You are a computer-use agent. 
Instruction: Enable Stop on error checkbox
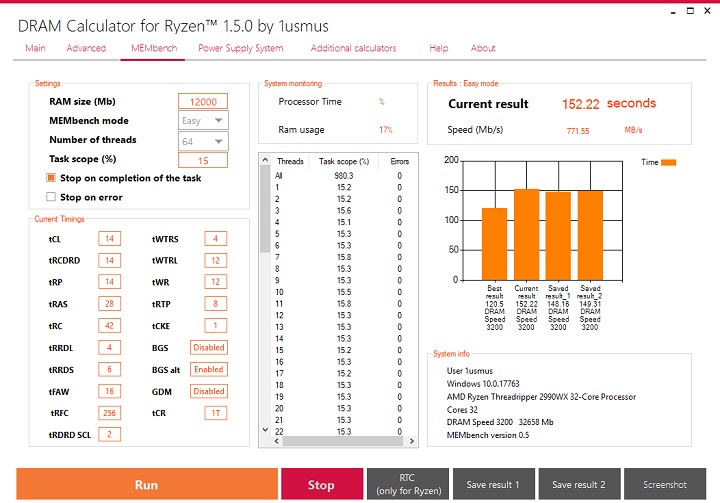51,197
